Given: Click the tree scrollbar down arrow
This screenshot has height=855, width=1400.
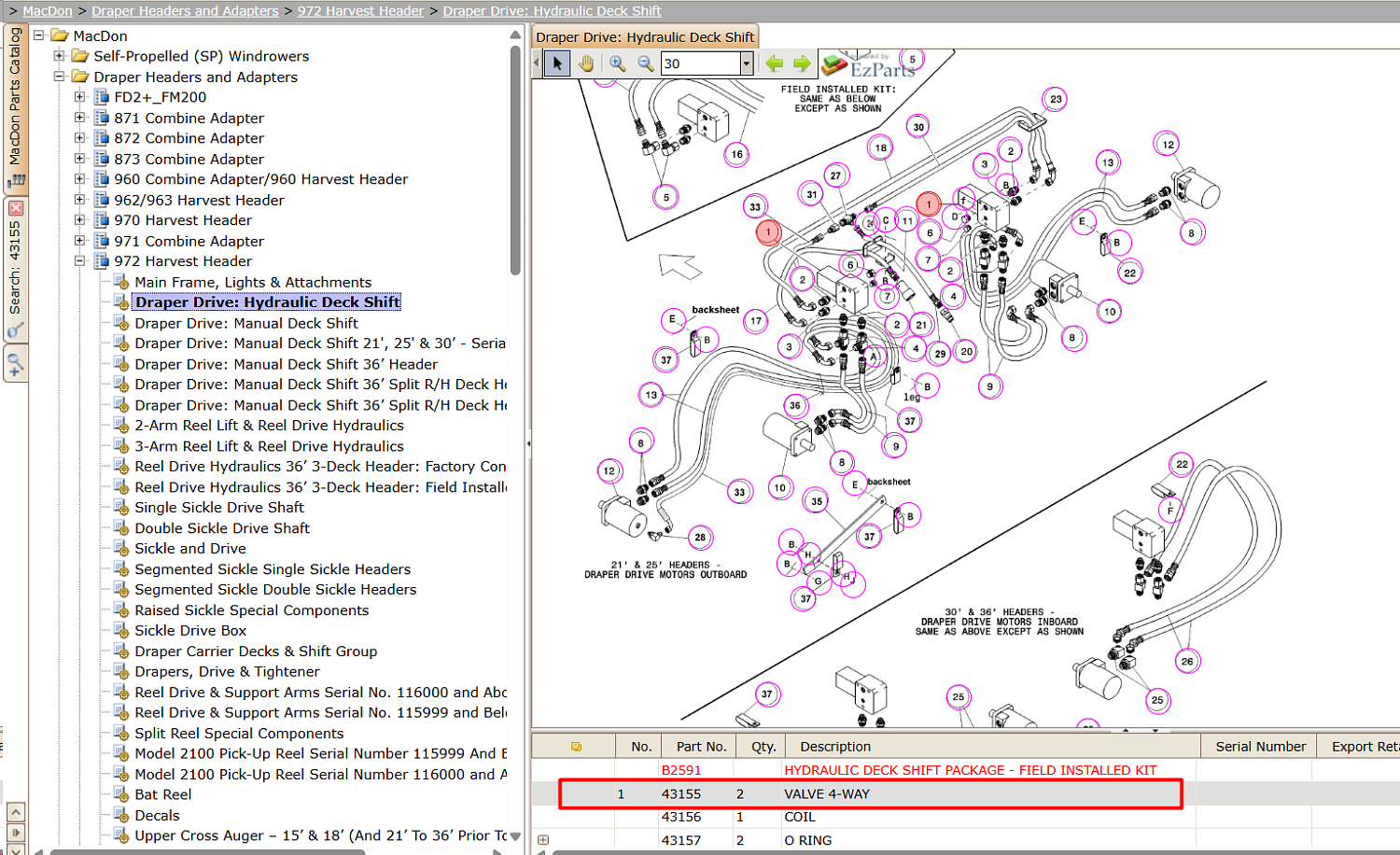Looking at the screenshot, I should tap(515, 836).
